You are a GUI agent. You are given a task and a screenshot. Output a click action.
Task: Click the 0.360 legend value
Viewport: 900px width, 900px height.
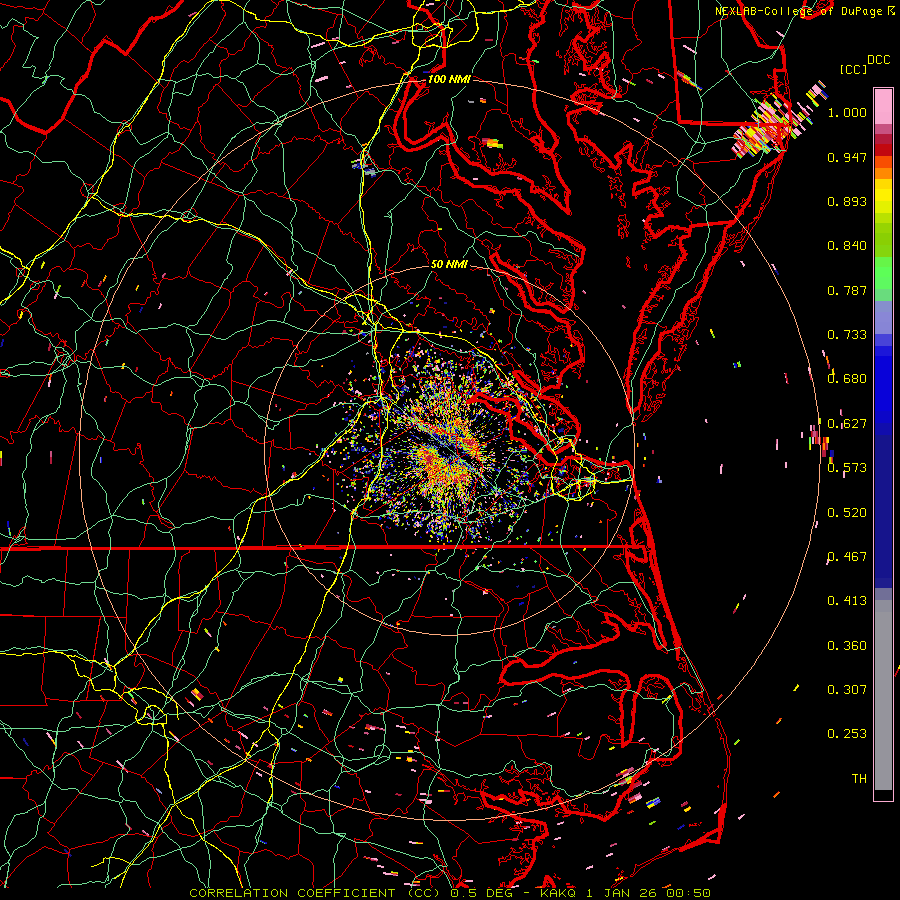[x=847, y=646]
